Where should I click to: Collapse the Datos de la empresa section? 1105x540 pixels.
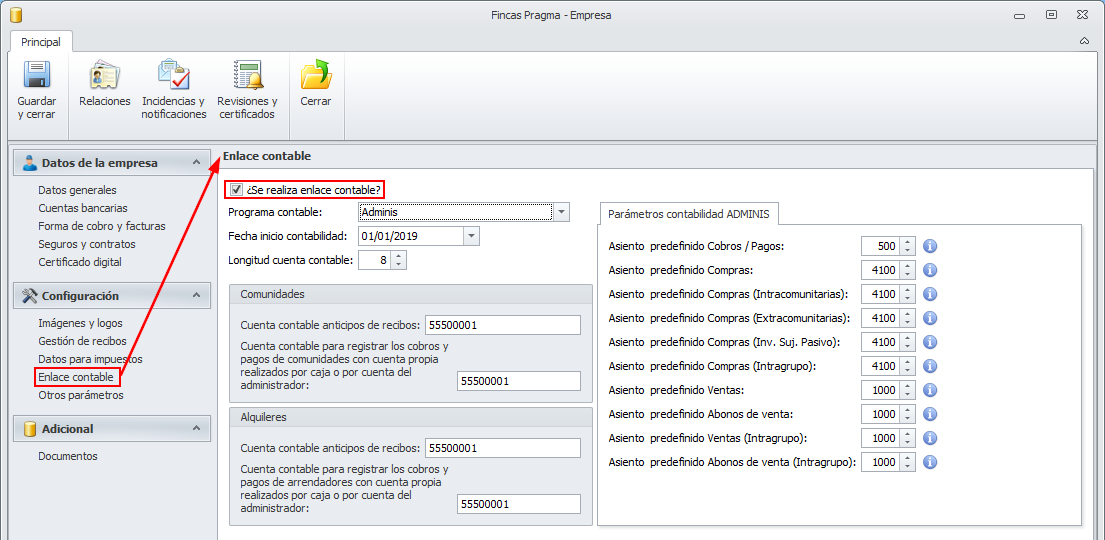(196, 163)
